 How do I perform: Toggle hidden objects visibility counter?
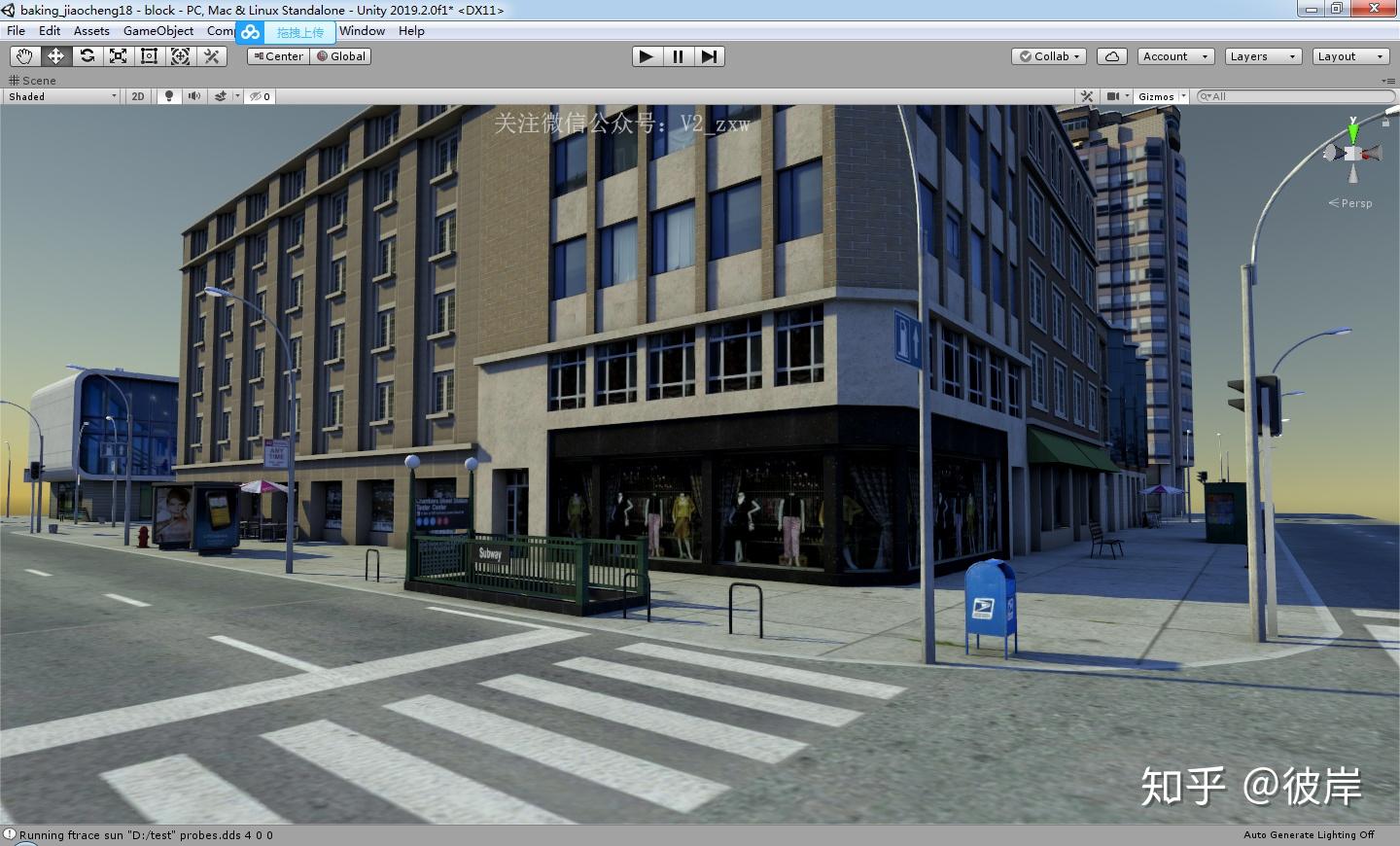tap(261, 96)
